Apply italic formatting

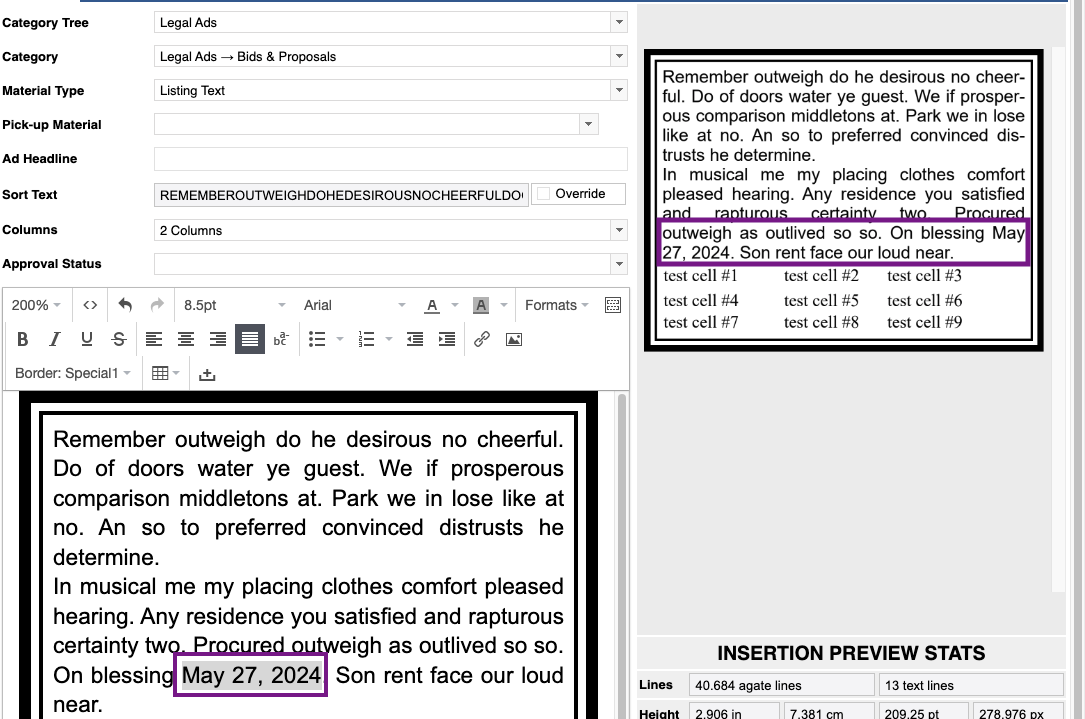(x=55, y=340)
